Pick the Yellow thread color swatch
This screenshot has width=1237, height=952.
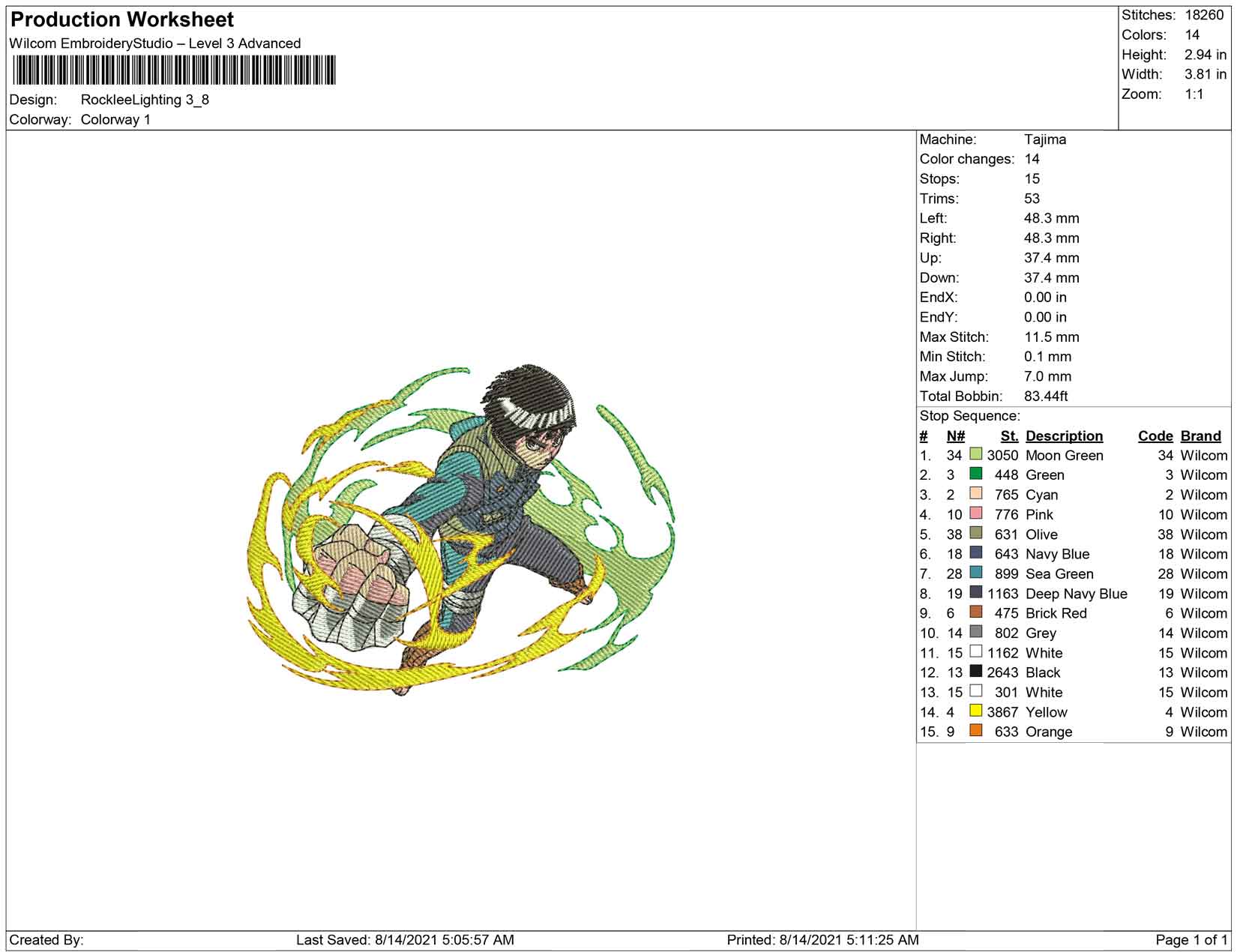coord(975,711)
